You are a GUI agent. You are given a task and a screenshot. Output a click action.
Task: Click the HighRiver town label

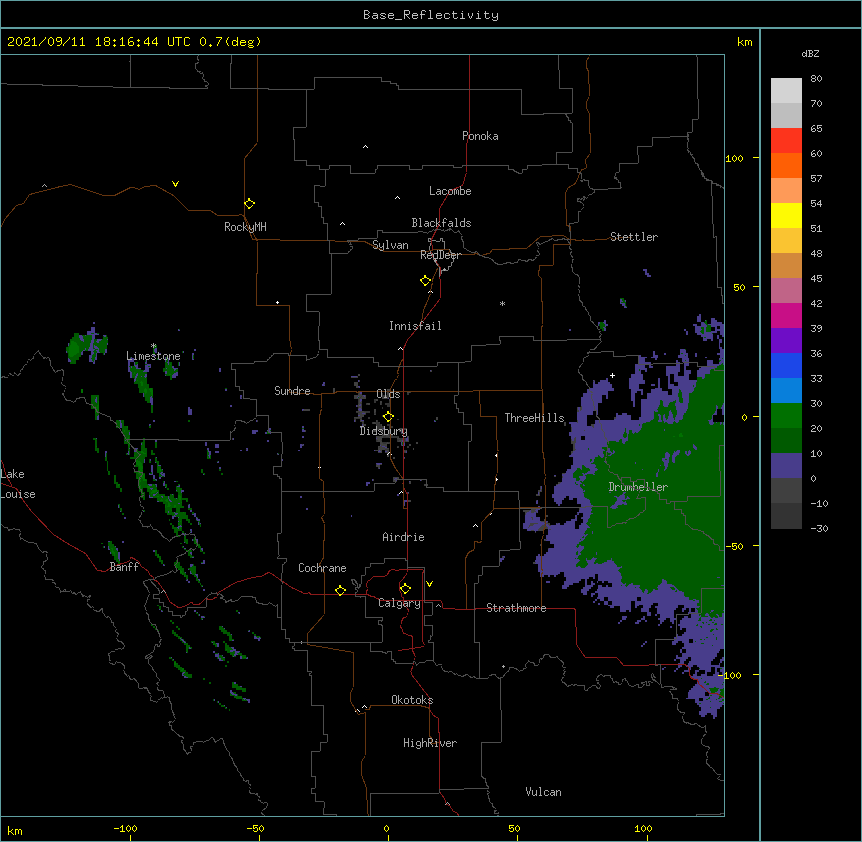pos(430,743)
